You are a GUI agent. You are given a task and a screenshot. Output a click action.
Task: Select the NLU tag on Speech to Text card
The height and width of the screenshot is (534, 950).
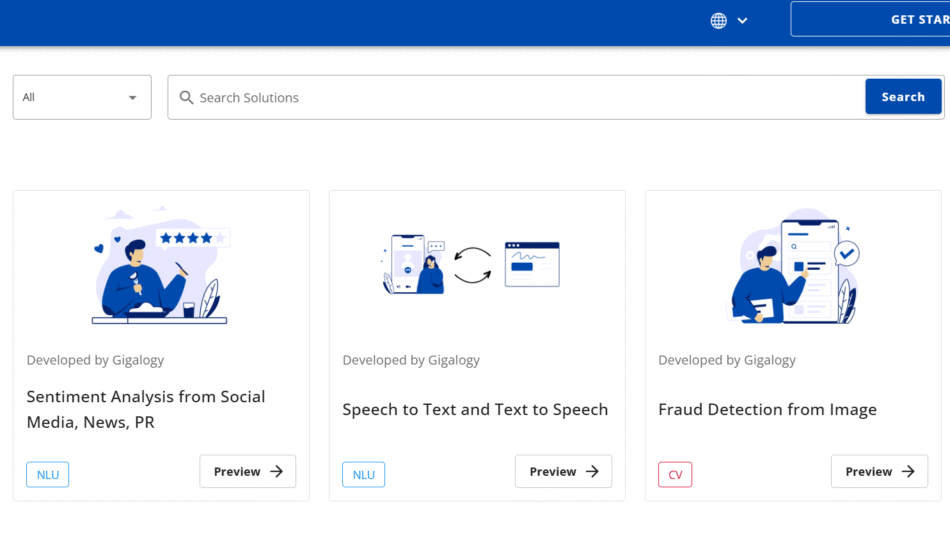(x=364, y=474)
